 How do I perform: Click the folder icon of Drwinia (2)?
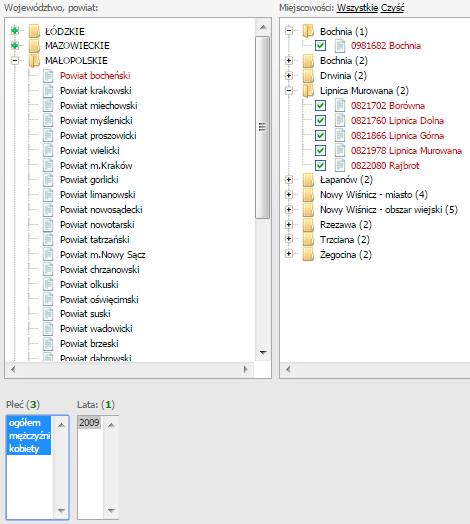(308, 76)
